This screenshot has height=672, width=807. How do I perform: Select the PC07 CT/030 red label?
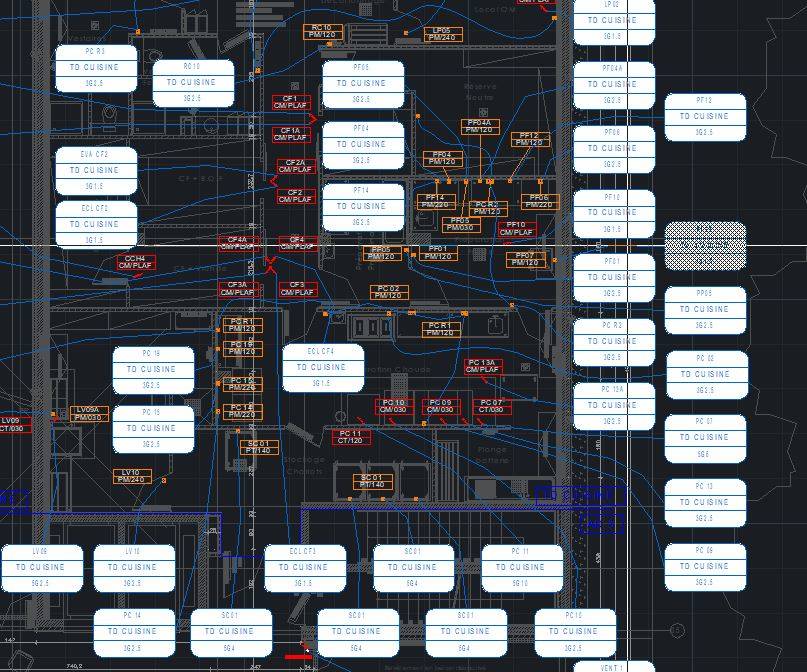click(x=490, y=406)
